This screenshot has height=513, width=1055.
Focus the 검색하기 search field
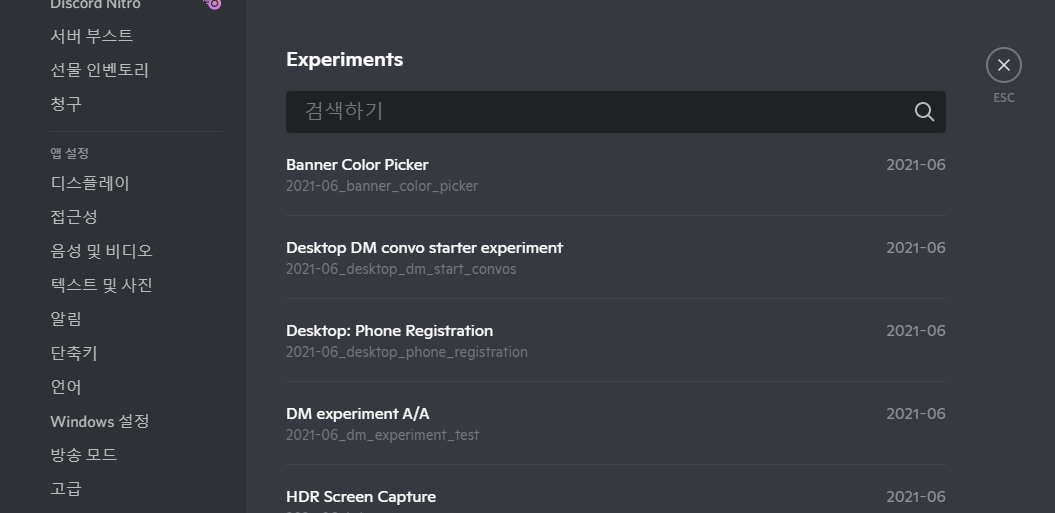616,112
